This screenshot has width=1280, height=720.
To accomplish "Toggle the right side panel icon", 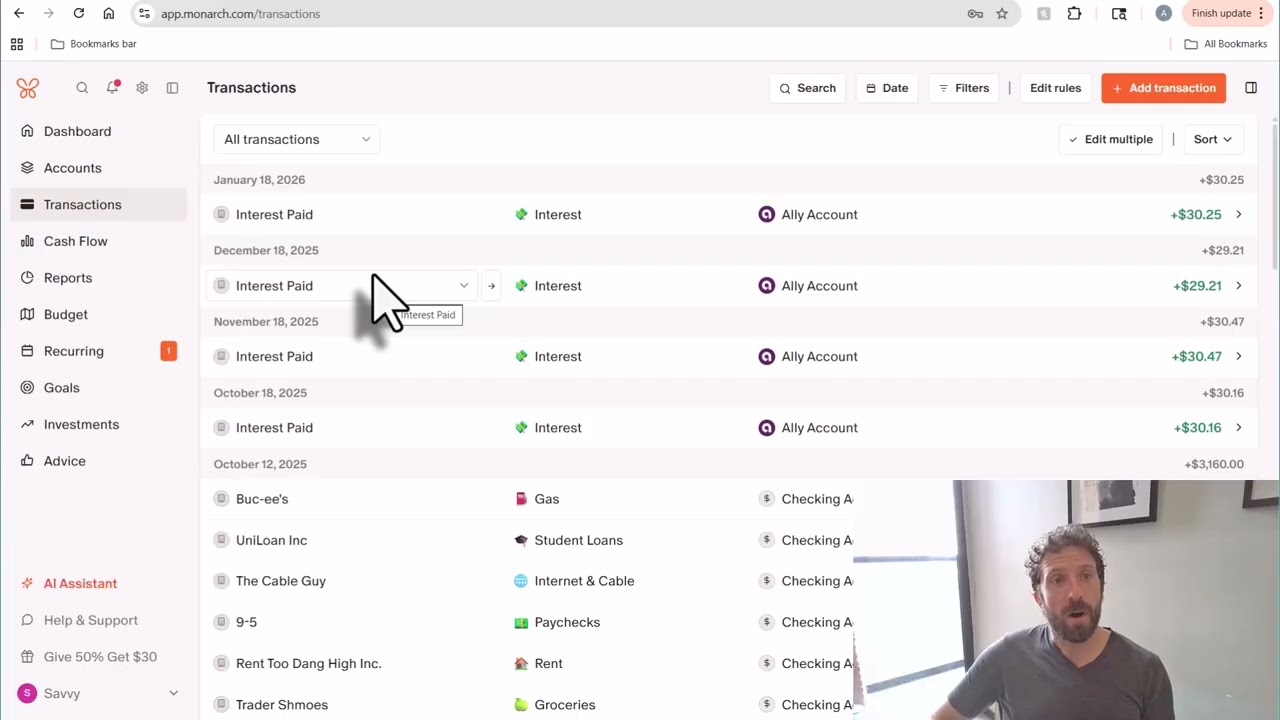I will (x=1251, y=88).
